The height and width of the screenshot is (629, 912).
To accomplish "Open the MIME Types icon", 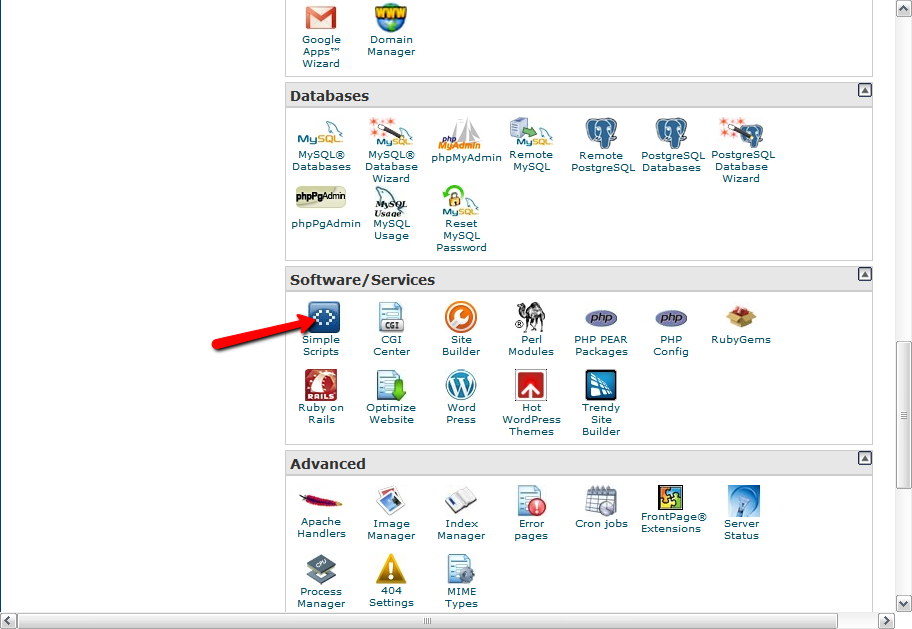I will [x=461, y=569].
